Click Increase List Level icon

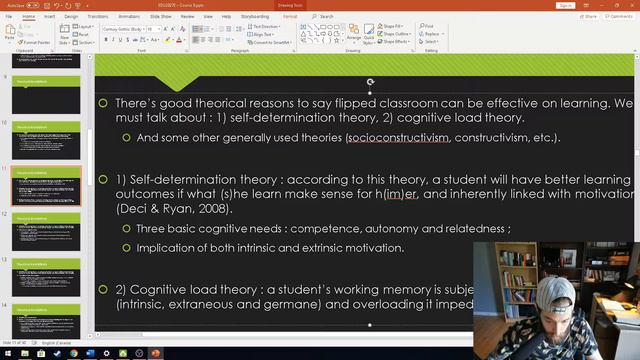click(229, 29)
